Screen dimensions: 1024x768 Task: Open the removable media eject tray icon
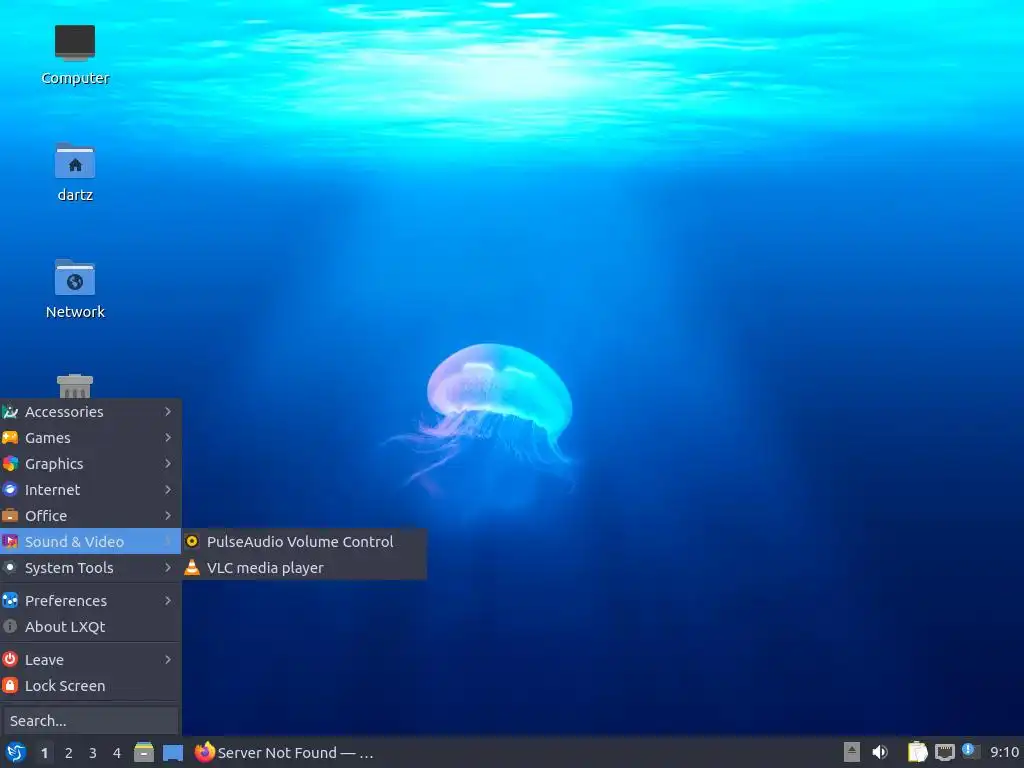(852, 752)
